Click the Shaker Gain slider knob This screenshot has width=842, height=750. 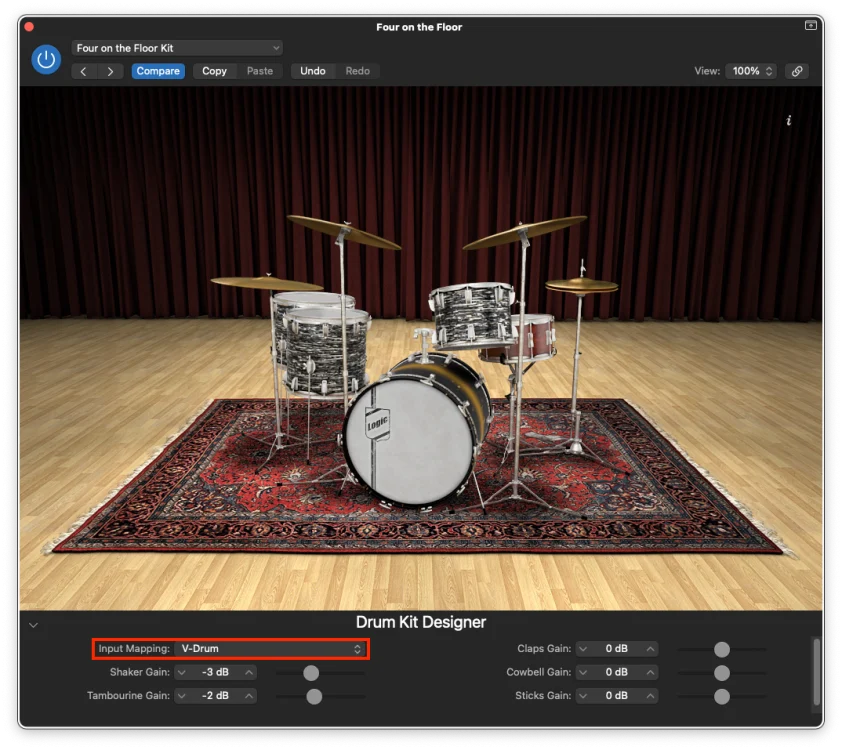[311, 673]
